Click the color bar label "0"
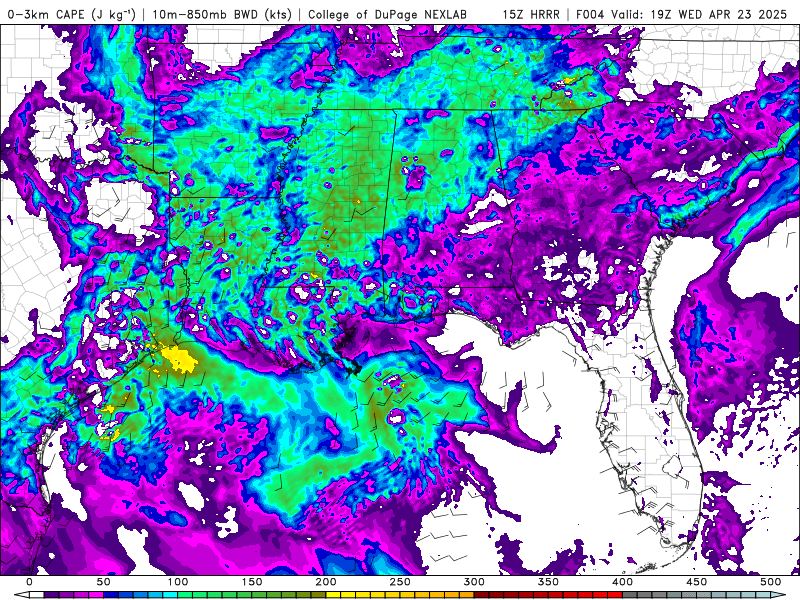Viewport: 800px width, 600px height. (x=29, y=582)
